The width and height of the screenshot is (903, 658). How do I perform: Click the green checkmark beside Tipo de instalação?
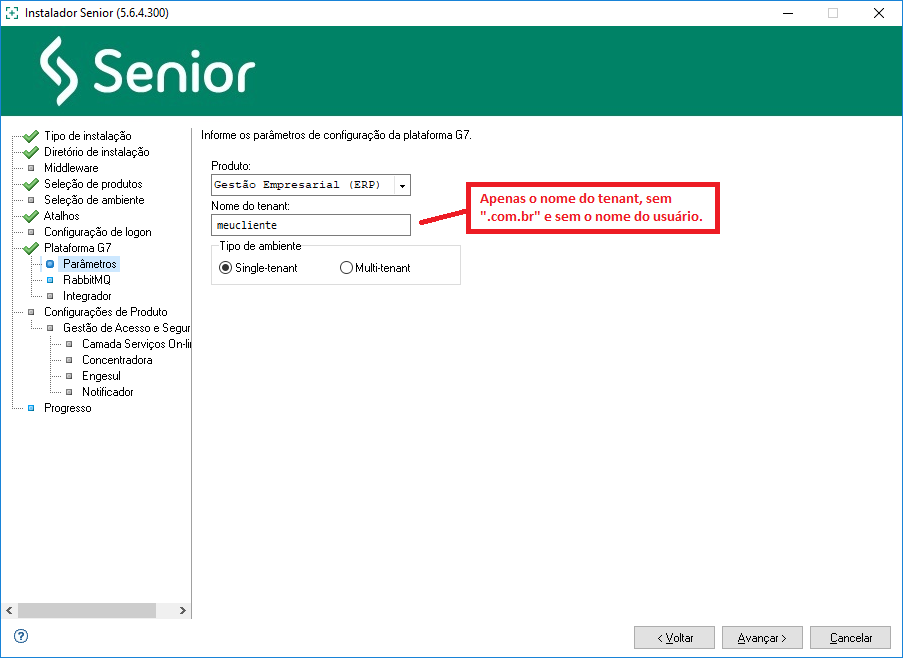coord(31,136)
